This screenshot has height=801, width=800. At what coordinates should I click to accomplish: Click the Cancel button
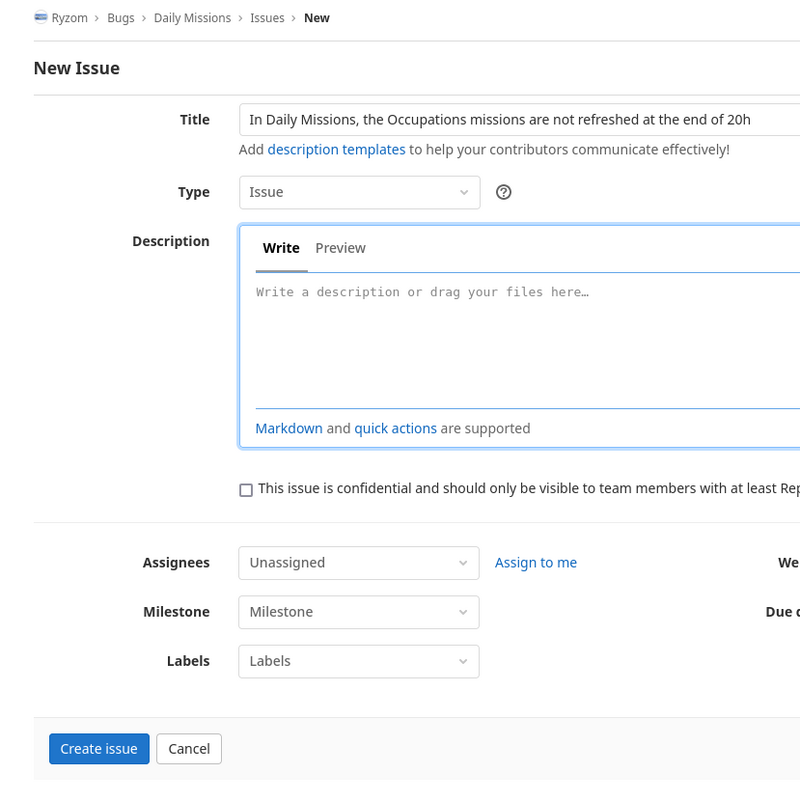click(x=189, y=749)
